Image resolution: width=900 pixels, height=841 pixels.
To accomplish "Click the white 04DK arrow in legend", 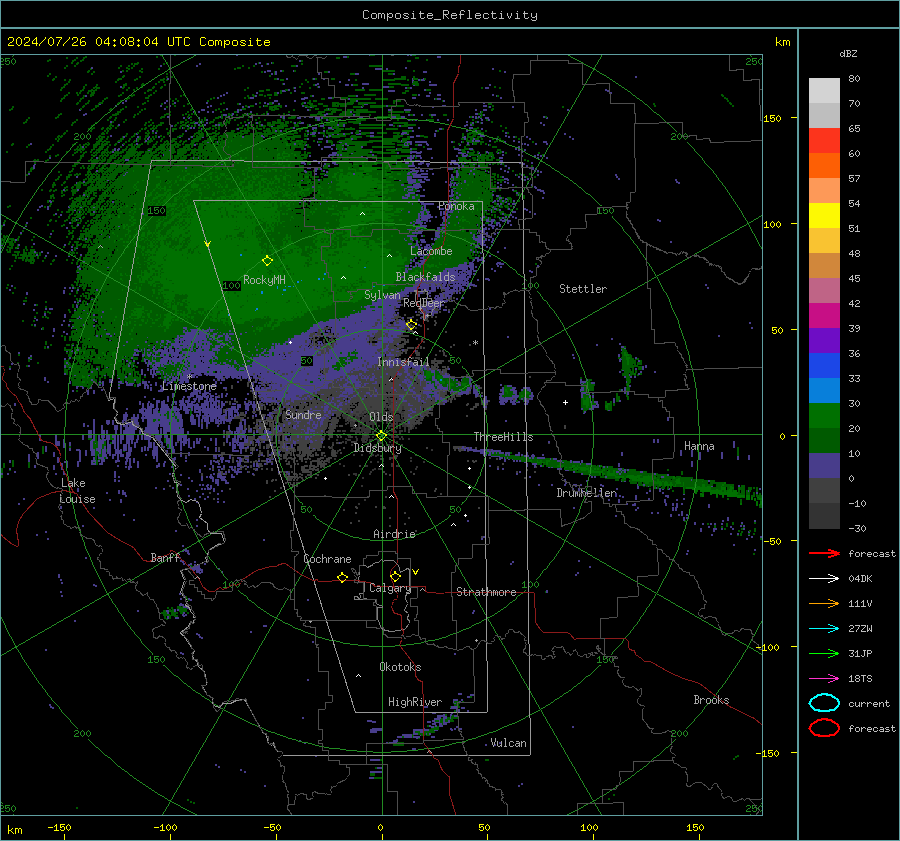I will [x=824, y=578].
